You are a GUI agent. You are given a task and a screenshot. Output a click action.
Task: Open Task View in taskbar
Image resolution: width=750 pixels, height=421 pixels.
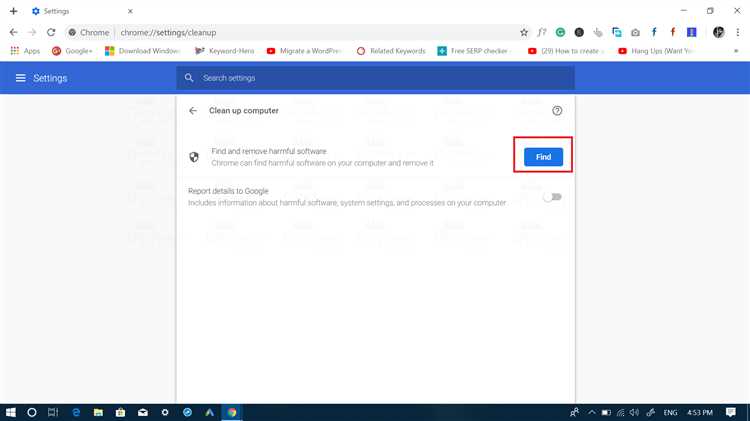(x=53, y=412)
